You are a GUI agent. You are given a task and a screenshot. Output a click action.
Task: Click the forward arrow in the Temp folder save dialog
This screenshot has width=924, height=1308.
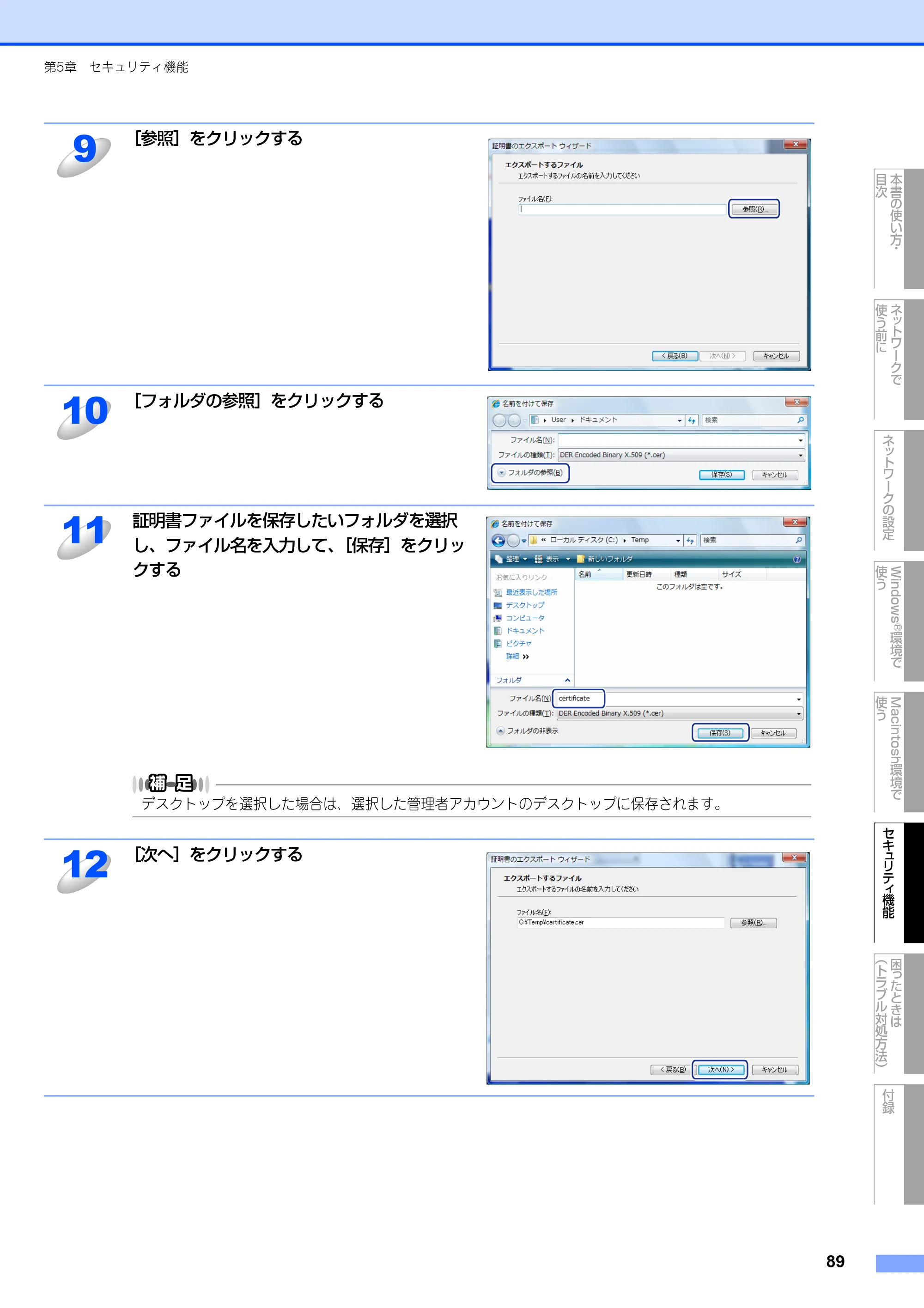pyautogui.click(x=513, y=541)
